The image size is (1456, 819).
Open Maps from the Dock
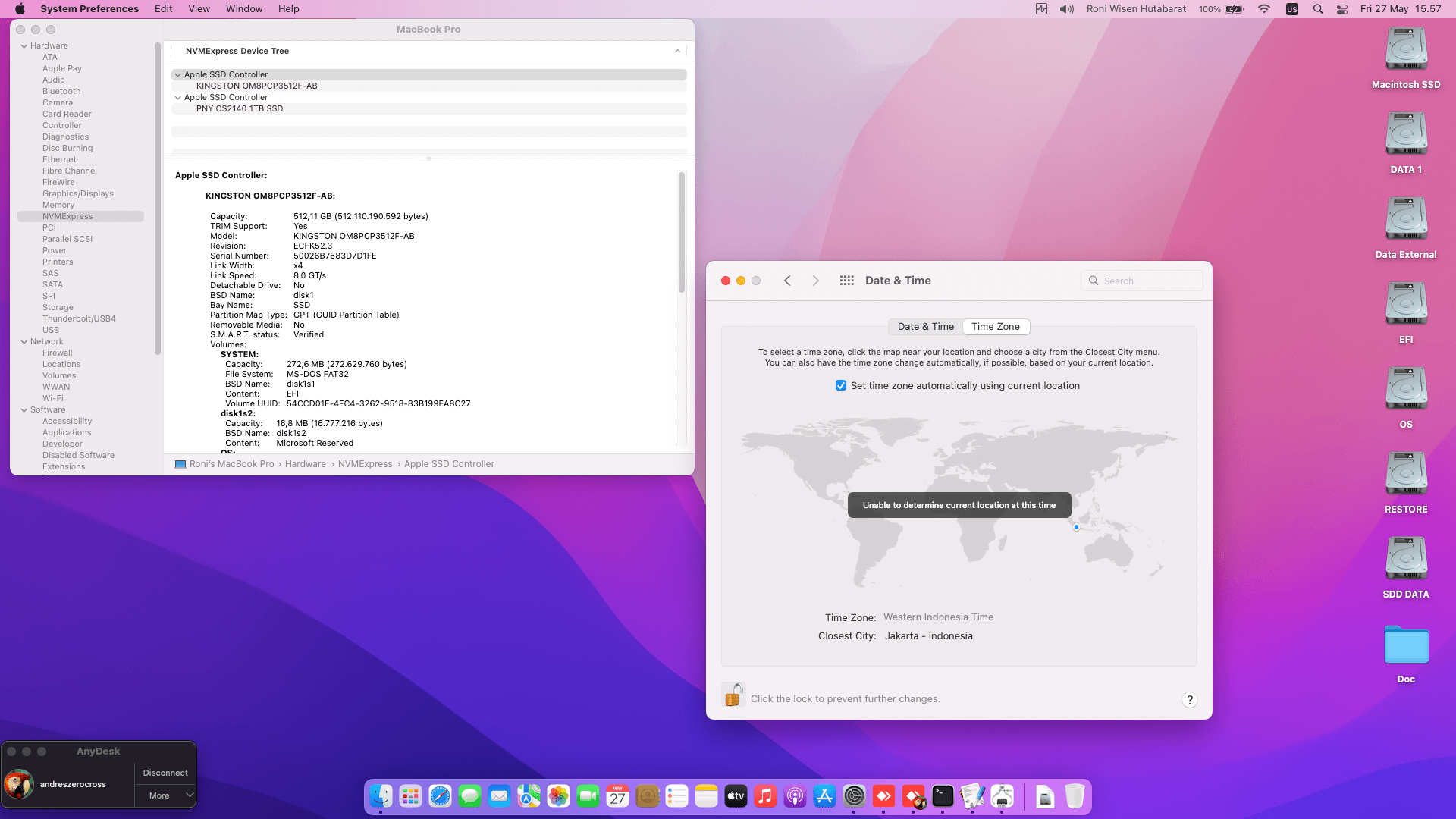tap(529, 796)
